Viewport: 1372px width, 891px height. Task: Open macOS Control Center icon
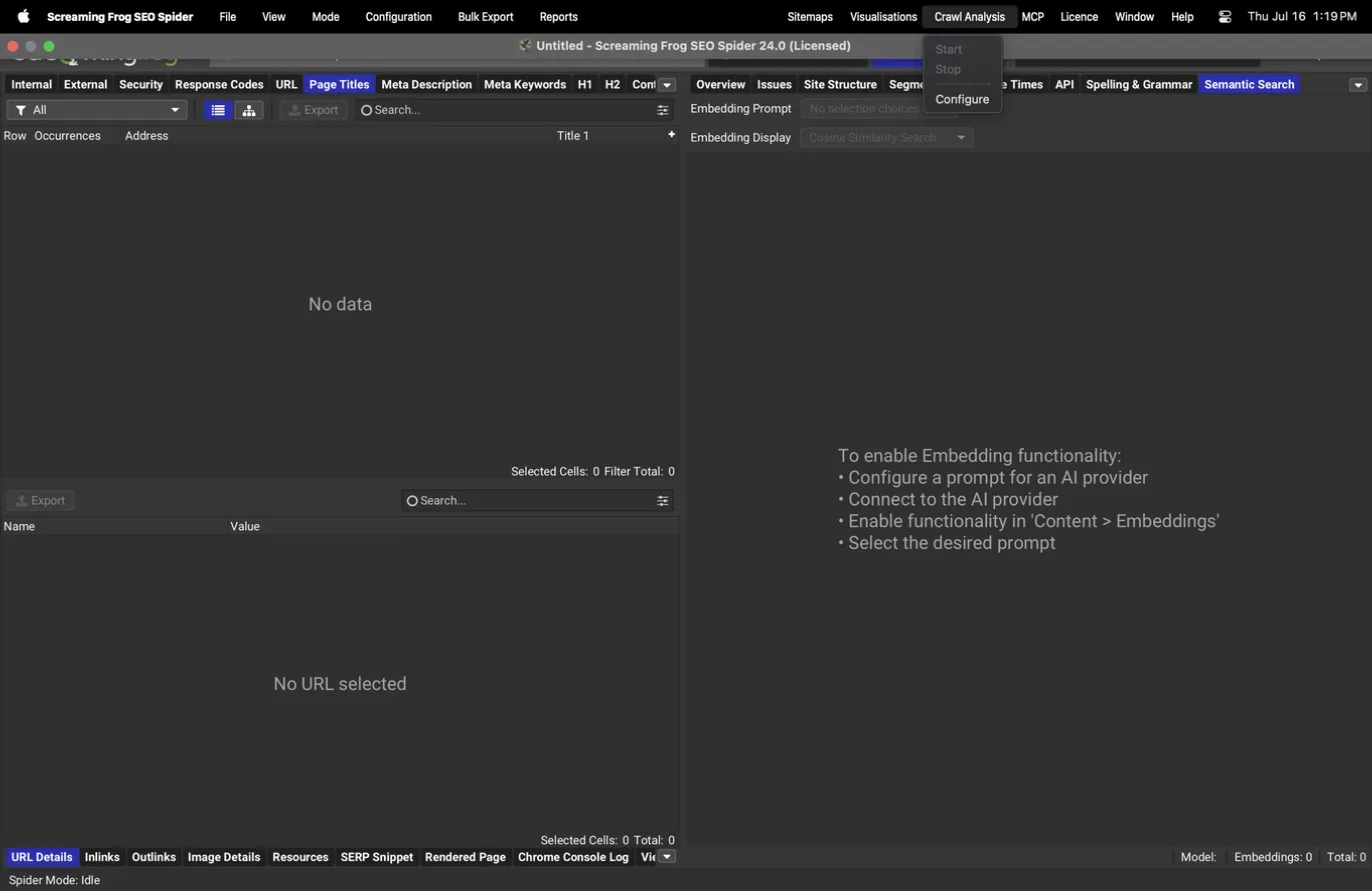point(1225,17)
